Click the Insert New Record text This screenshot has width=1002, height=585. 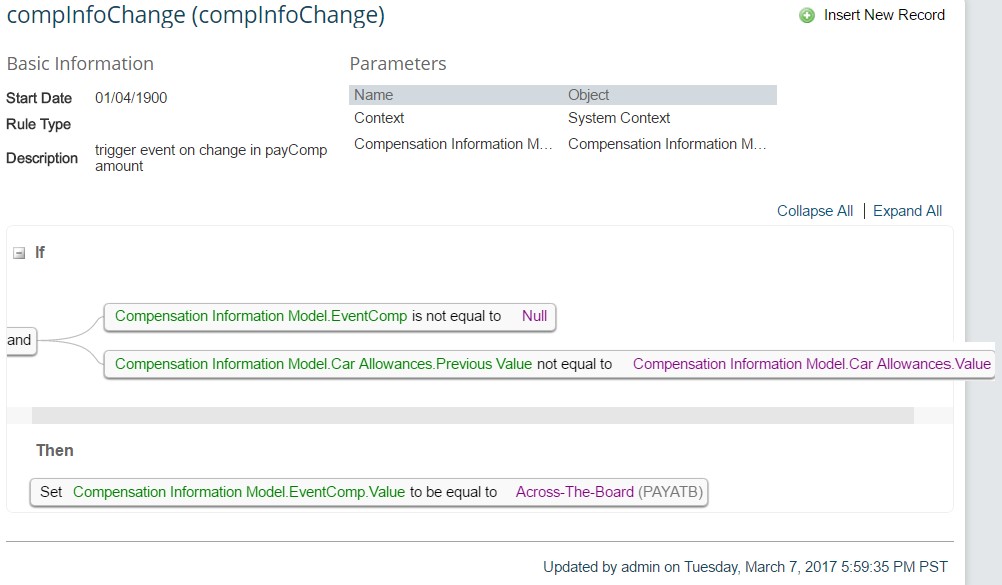(884, 15)
